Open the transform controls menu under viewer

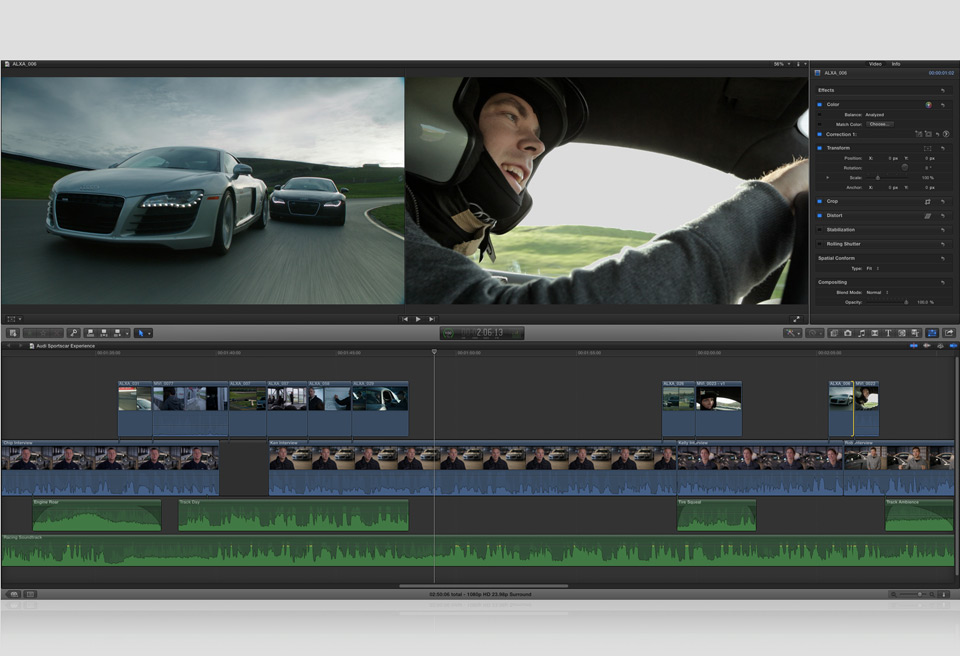pos(13,319)
